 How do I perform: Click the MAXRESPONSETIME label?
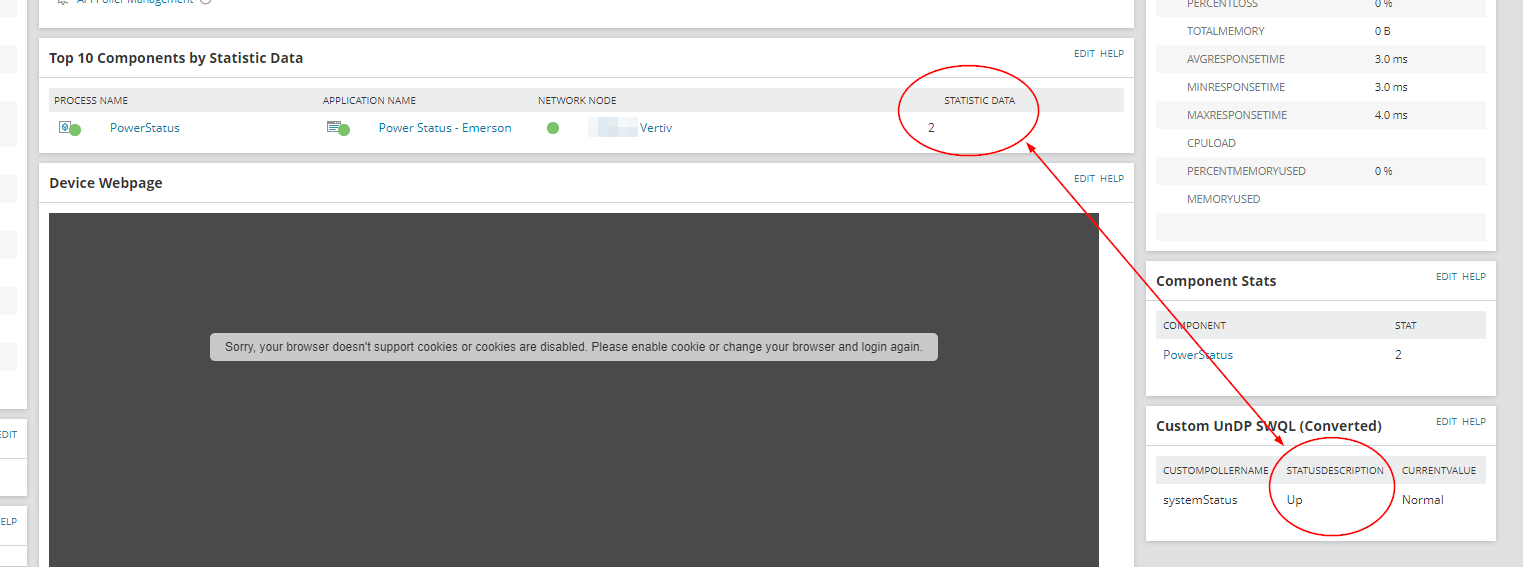(1237, 116)
